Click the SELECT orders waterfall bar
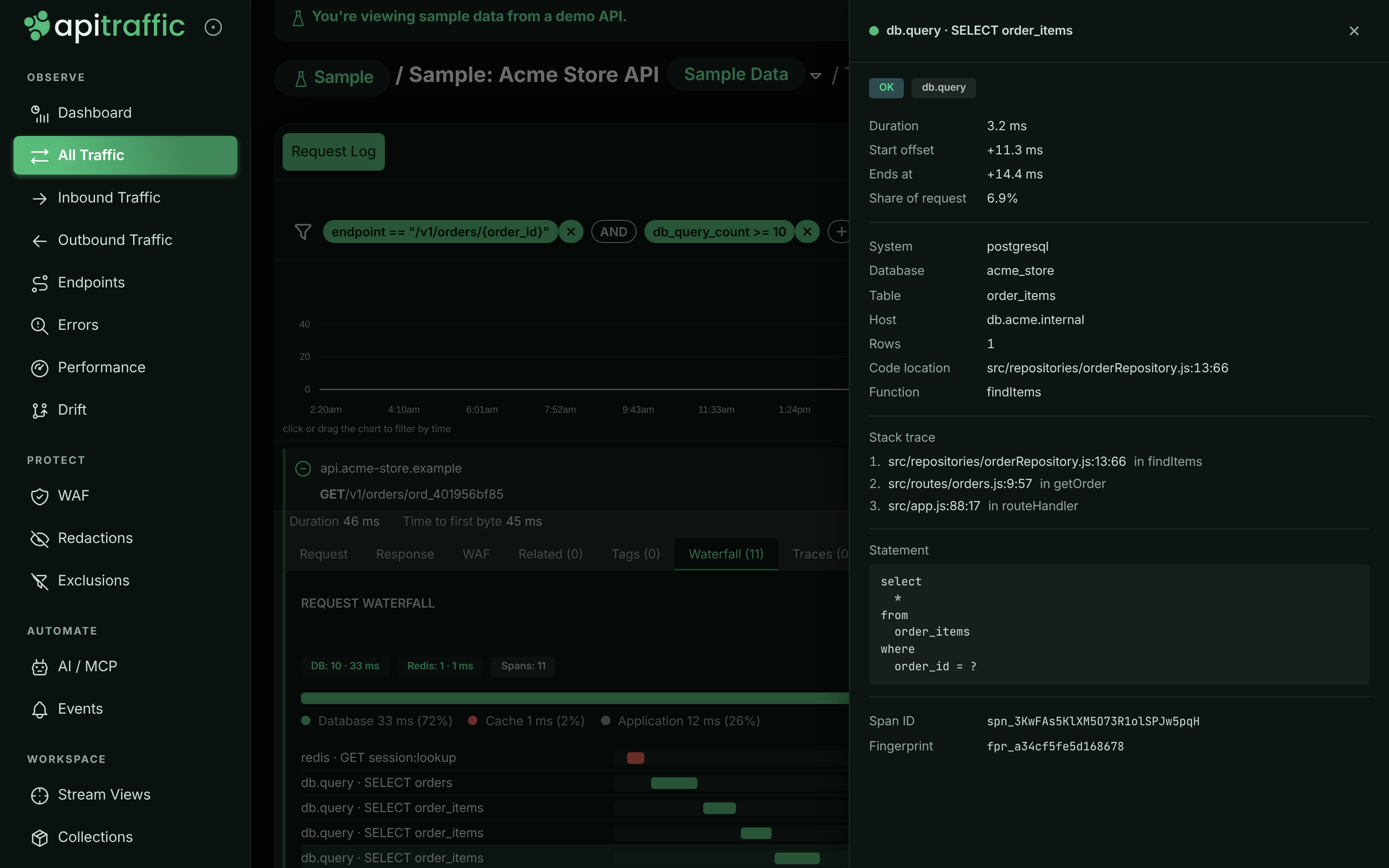The width and height of the screenshot is (1389, 868). tap(674, 784)
